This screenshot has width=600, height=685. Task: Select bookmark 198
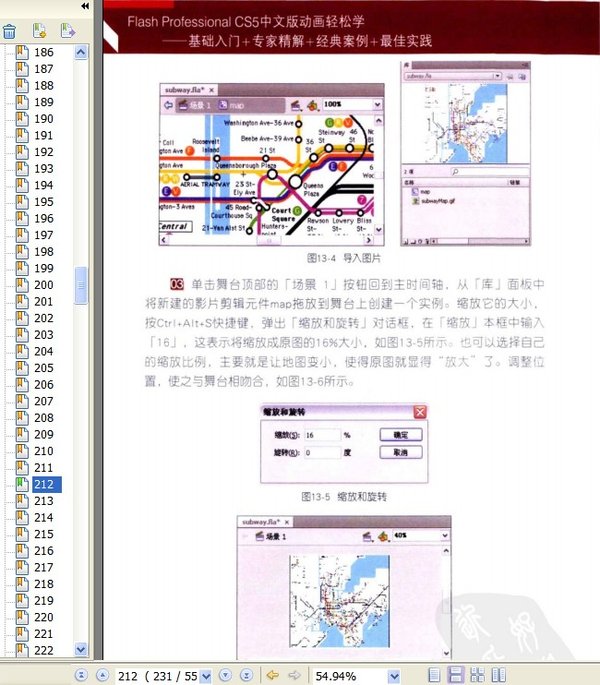[44, 251]
